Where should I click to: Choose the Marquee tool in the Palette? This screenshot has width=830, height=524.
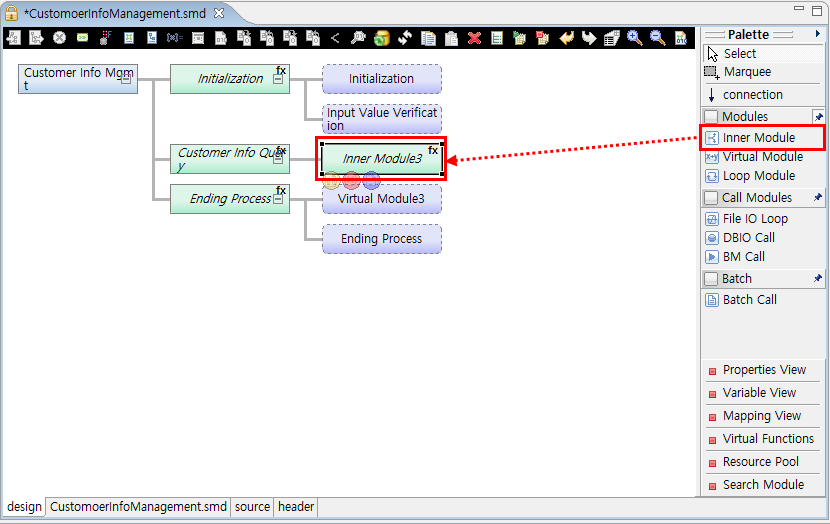(763, 72)
